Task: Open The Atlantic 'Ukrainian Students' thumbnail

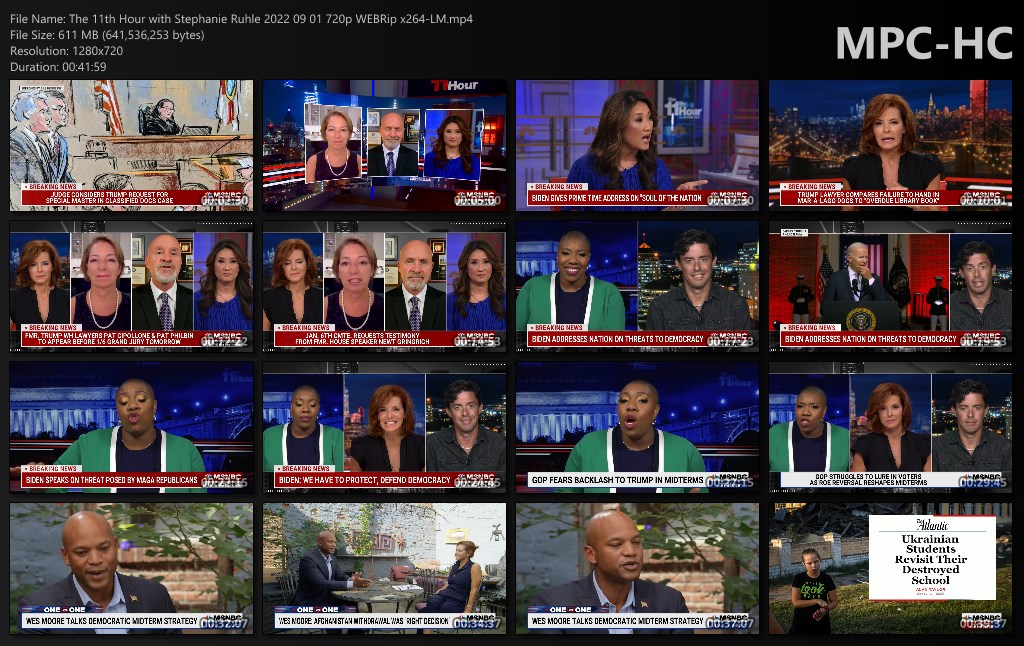Action: (x=890, y=569)
